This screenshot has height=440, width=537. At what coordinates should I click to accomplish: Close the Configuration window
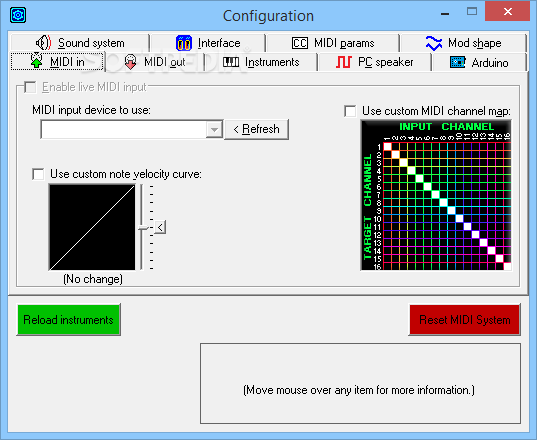click(x=508, y=12)
